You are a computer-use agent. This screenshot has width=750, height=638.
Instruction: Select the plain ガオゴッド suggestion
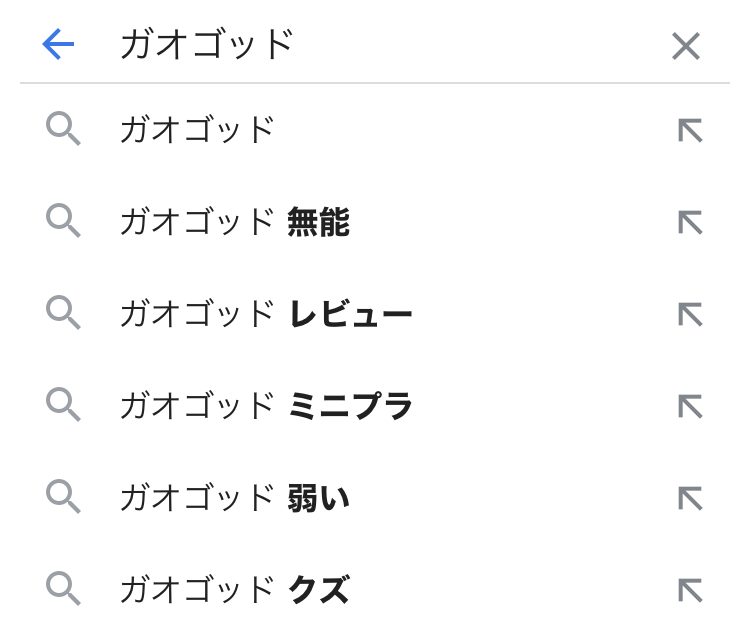point(197,130)
